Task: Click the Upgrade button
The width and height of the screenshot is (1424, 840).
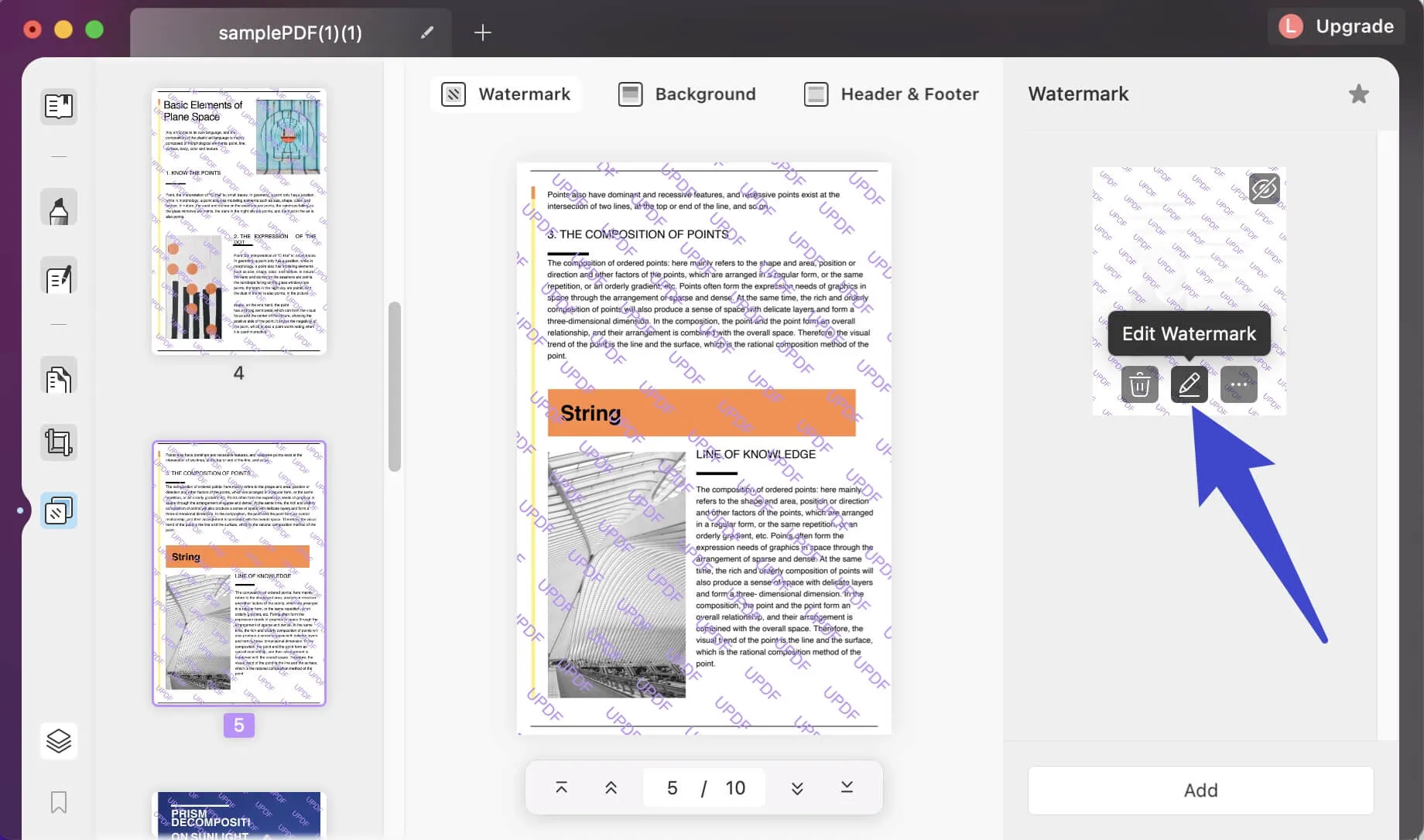Action: tap(1354, 26)
